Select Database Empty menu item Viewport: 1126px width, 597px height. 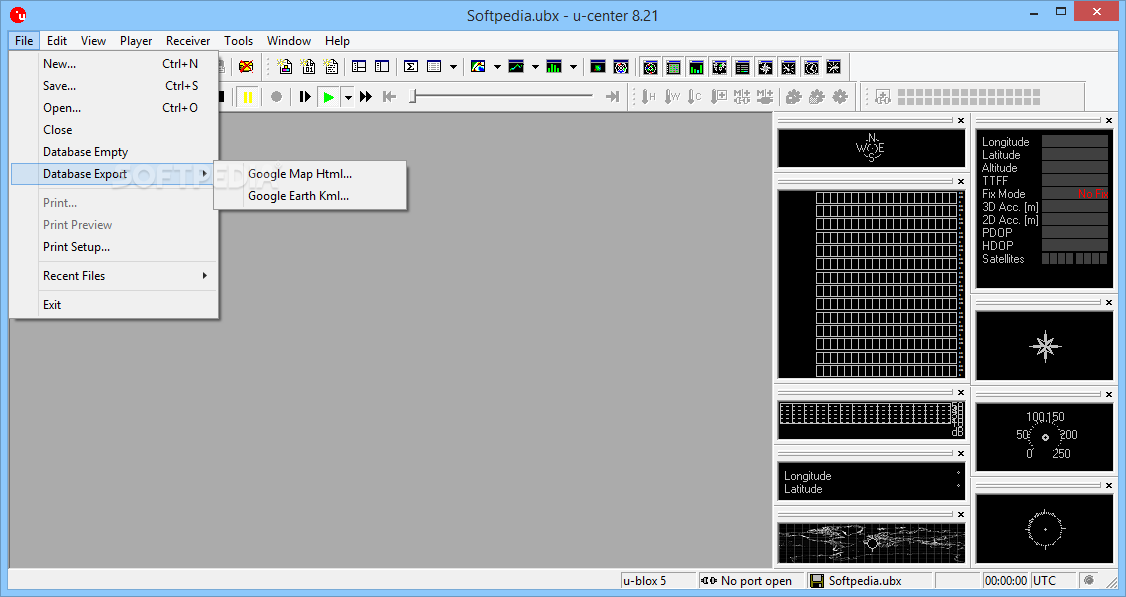[114, 152]
